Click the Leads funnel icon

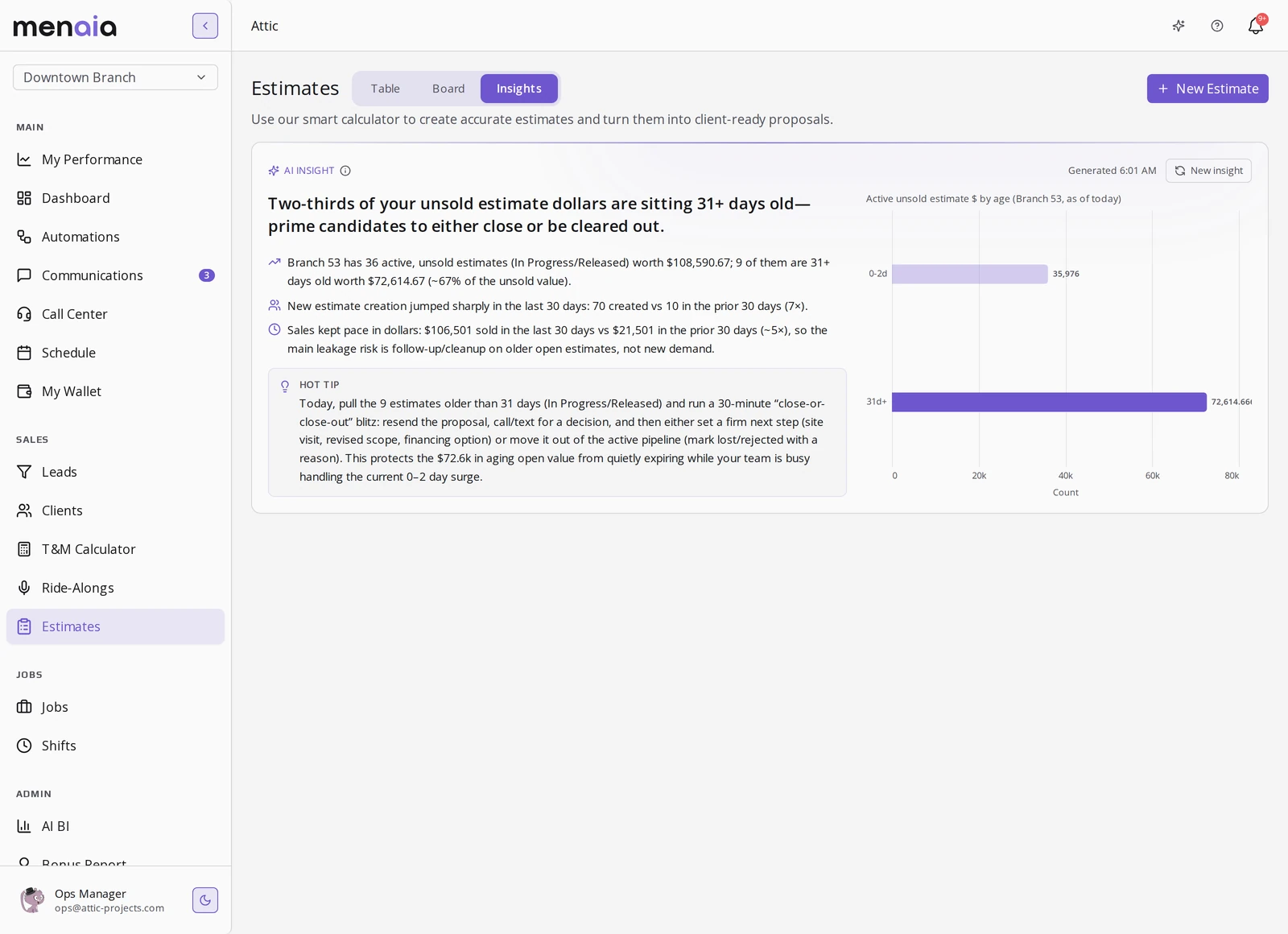coord(24,472)
